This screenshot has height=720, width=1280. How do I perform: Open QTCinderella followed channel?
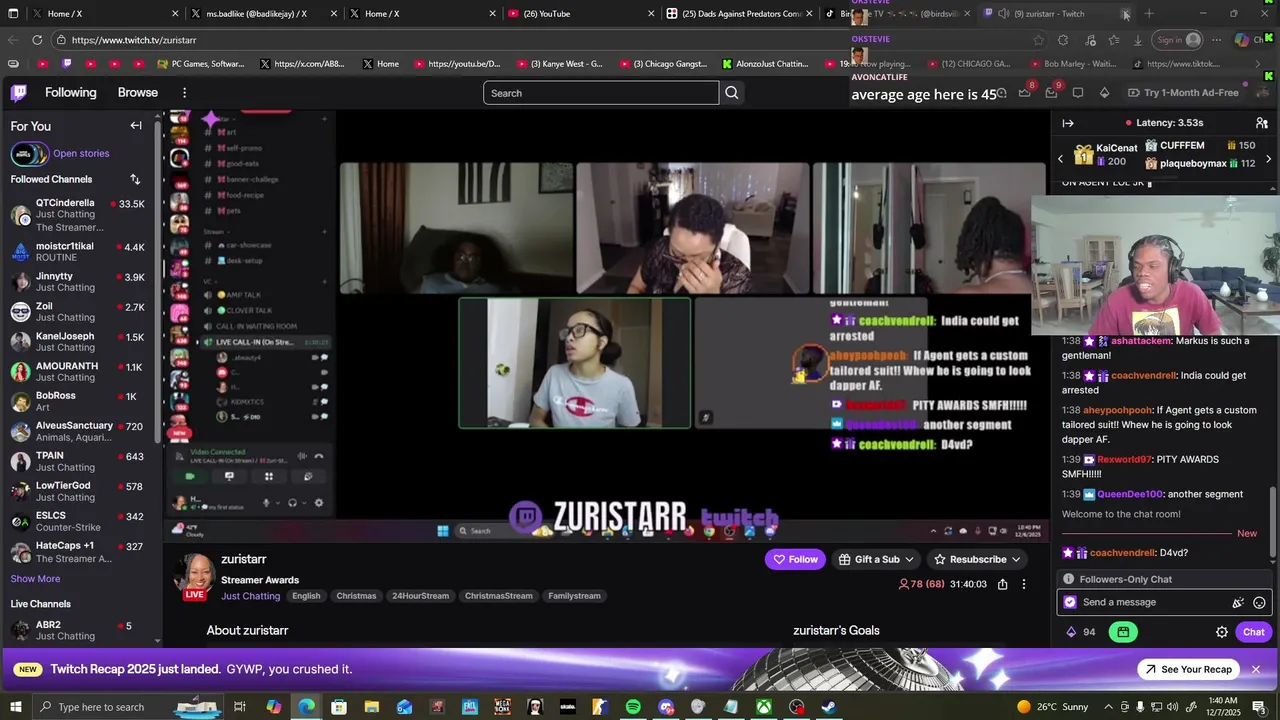(80, 215)
